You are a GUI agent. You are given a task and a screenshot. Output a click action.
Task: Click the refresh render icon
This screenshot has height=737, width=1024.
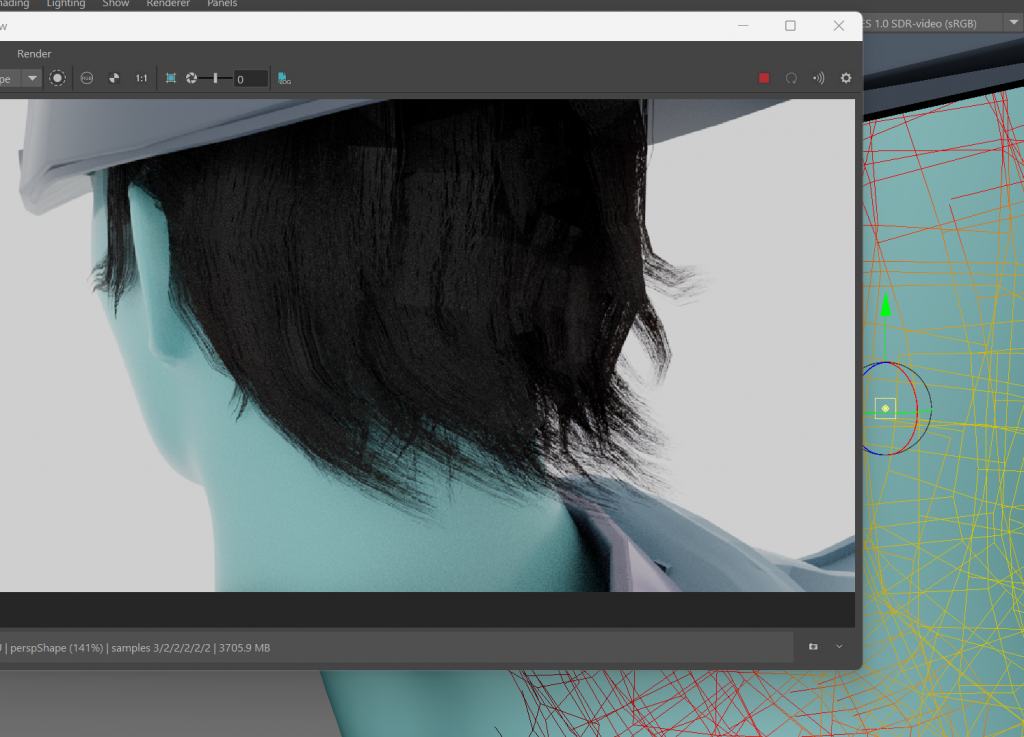[791, 78]
